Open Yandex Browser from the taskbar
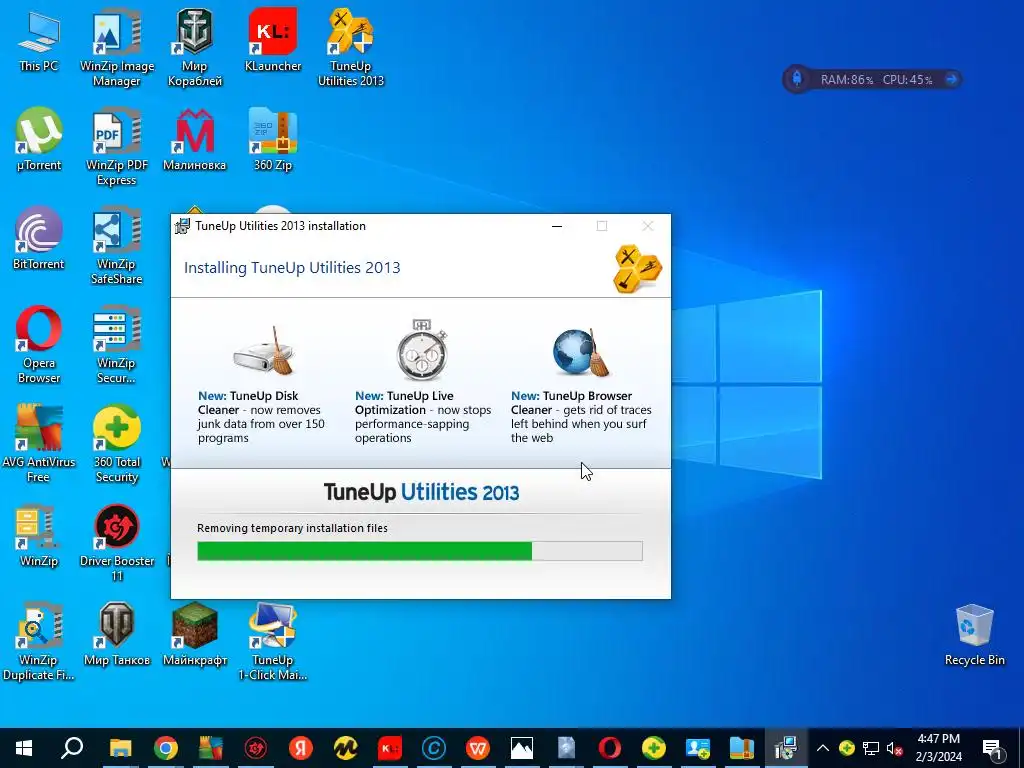The height and width of the screenshot is (768, 1024). pyautogui.click(x=300, y=748)
